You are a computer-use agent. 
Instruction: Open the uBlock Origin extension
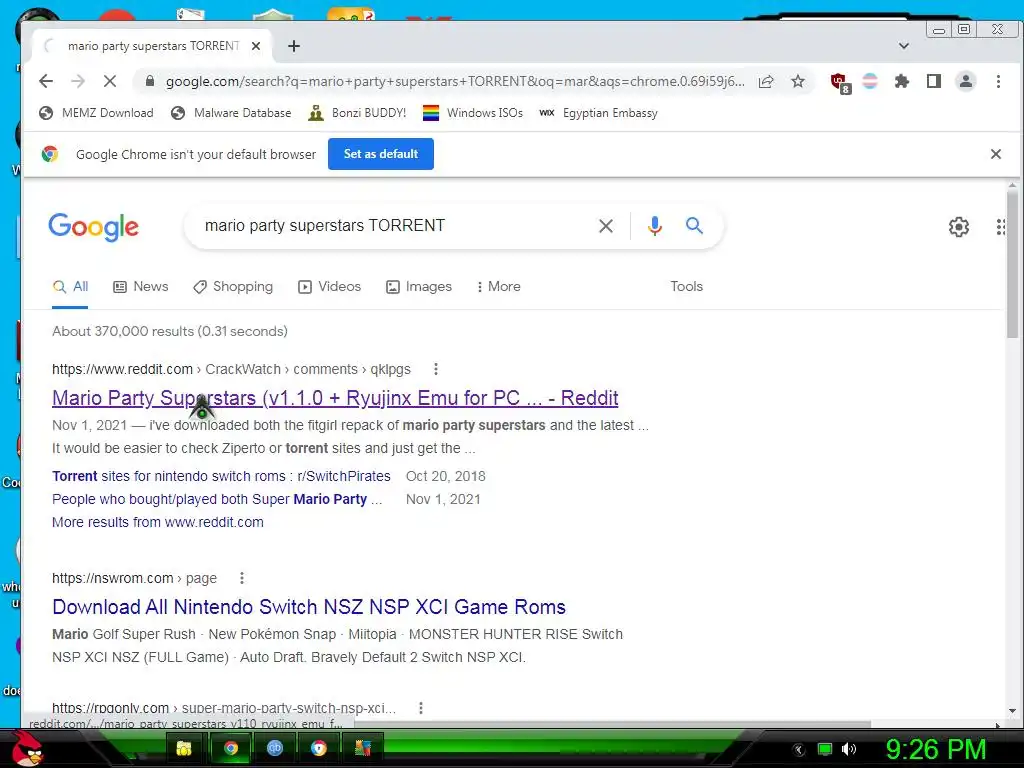(x=840, y=82)
